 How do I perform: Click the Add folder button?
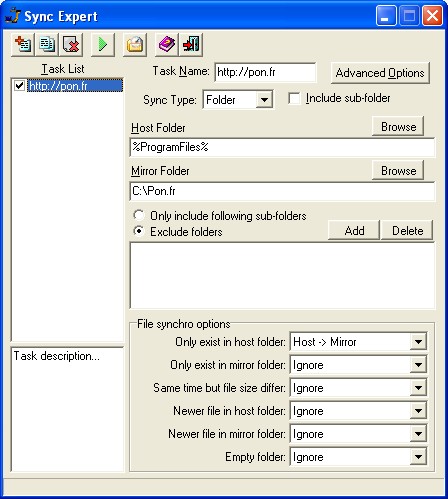click(x=354, y=230)
